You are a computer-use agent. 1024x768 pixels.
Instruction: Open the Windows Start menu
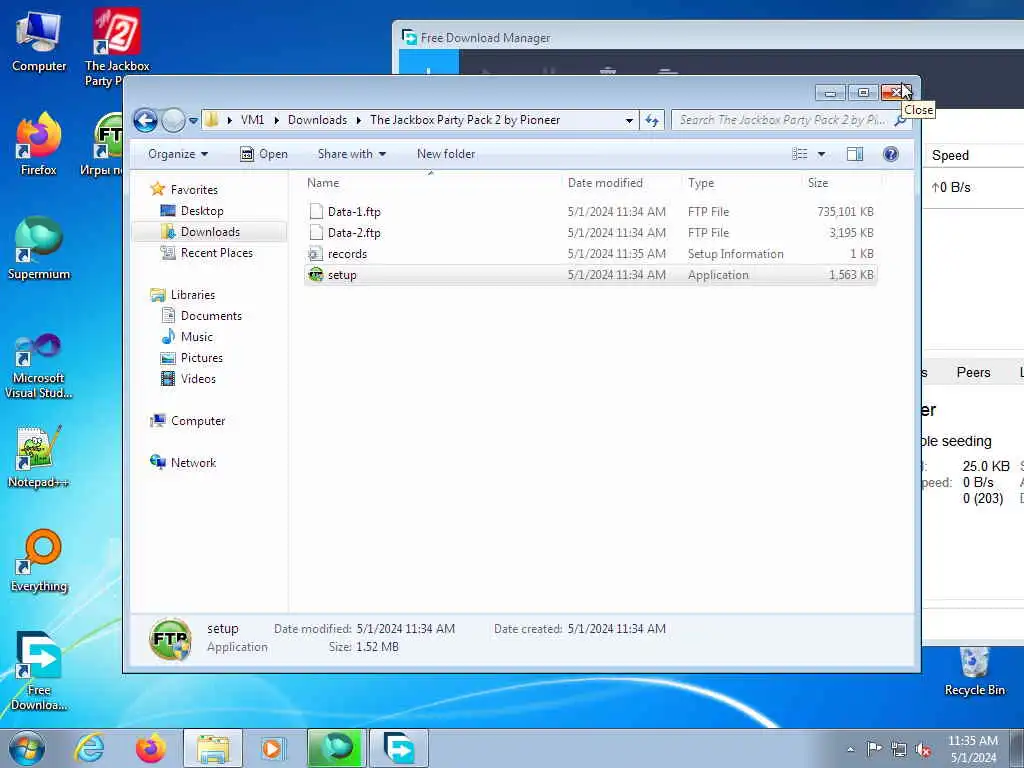(27, 748)
